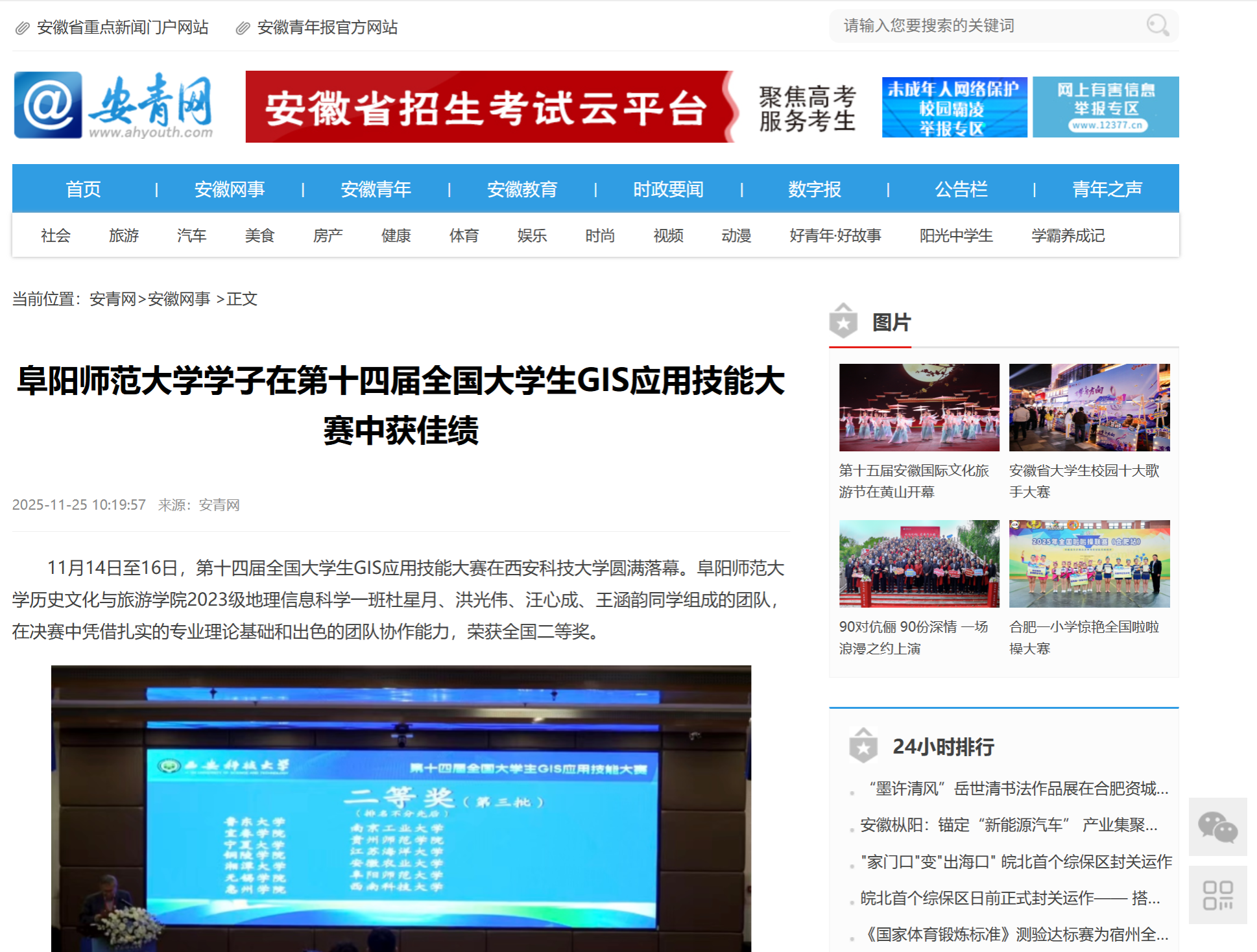
Task: Open the WeChat floating icon
Action: 1217,827
